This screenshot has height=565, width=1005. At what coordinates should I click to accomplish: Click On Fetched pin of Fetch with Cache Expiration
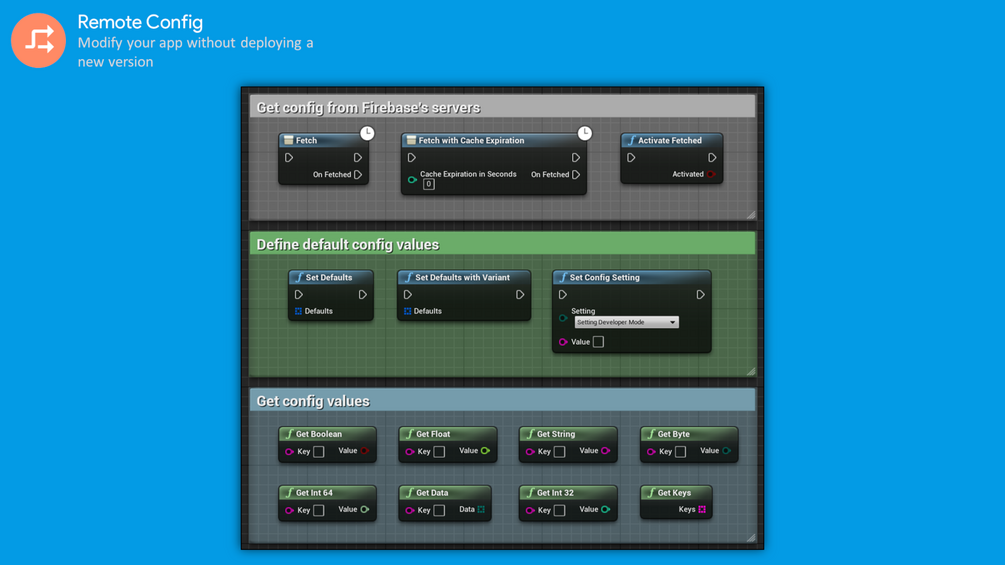coord(576,174)
